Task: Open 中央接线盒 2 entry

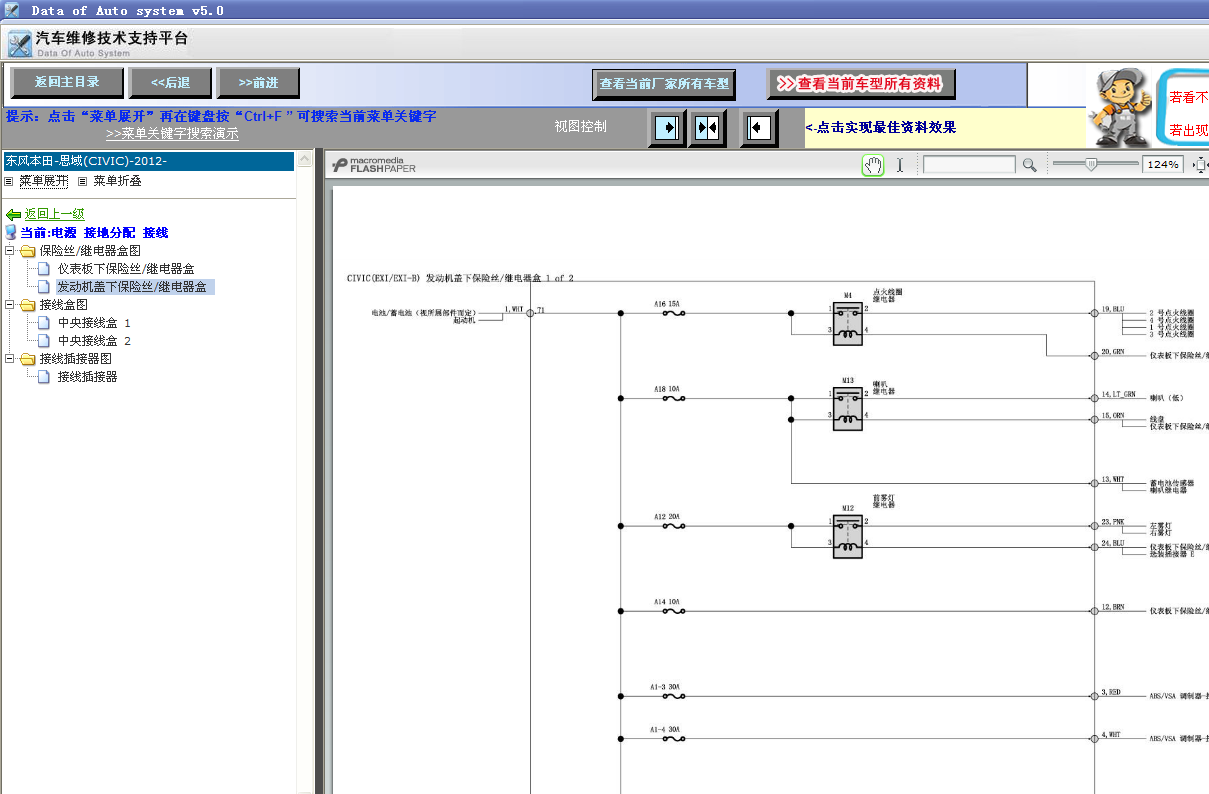Action: [x=94, y=341]
